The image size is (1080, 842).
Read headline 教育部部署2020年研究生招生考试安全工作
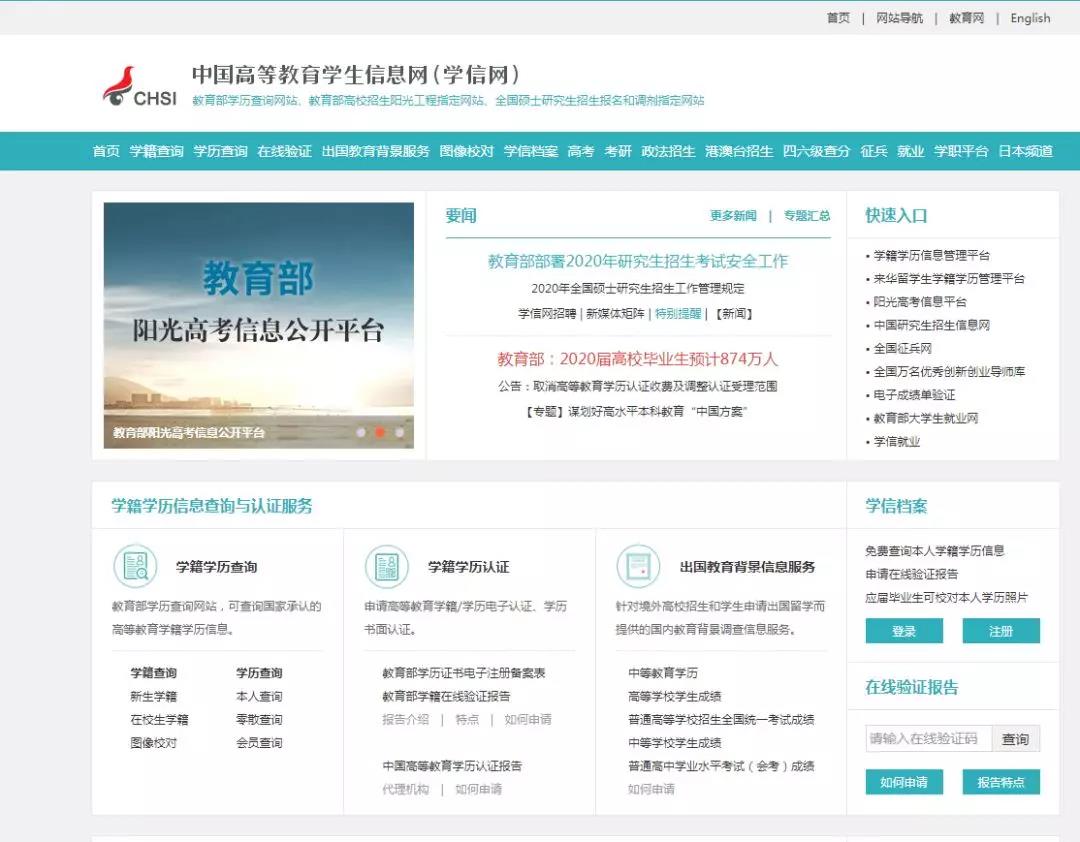(638, 261)
